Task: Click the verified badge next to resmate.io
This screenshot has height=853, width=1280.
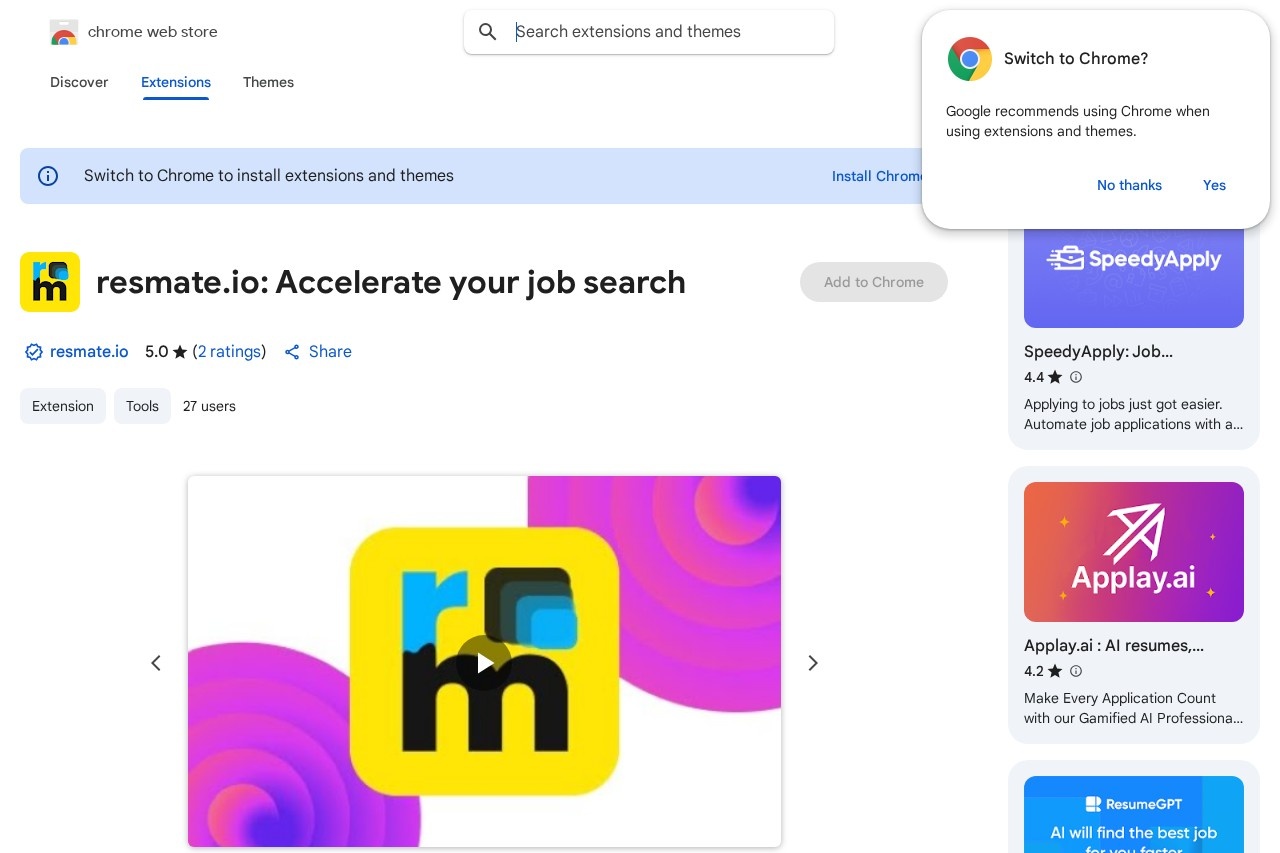Action: [34, 352]
